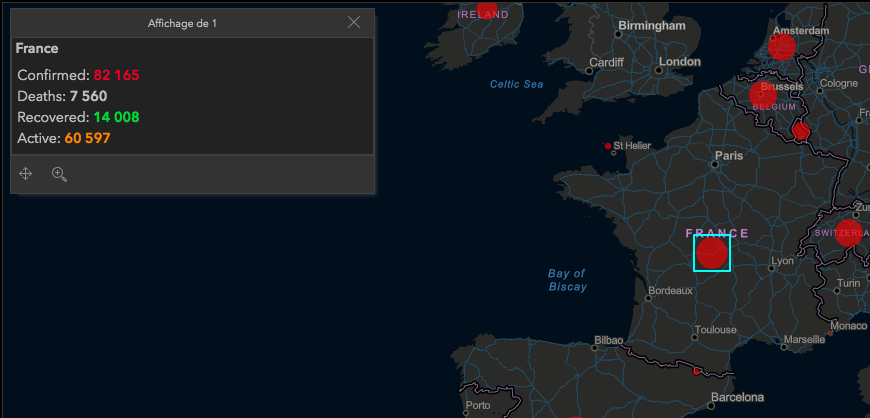The width and height of the screenshot is (870, 418).
Task: Click the zoom-to magnifier icon in popup
Action: (59, 174)
